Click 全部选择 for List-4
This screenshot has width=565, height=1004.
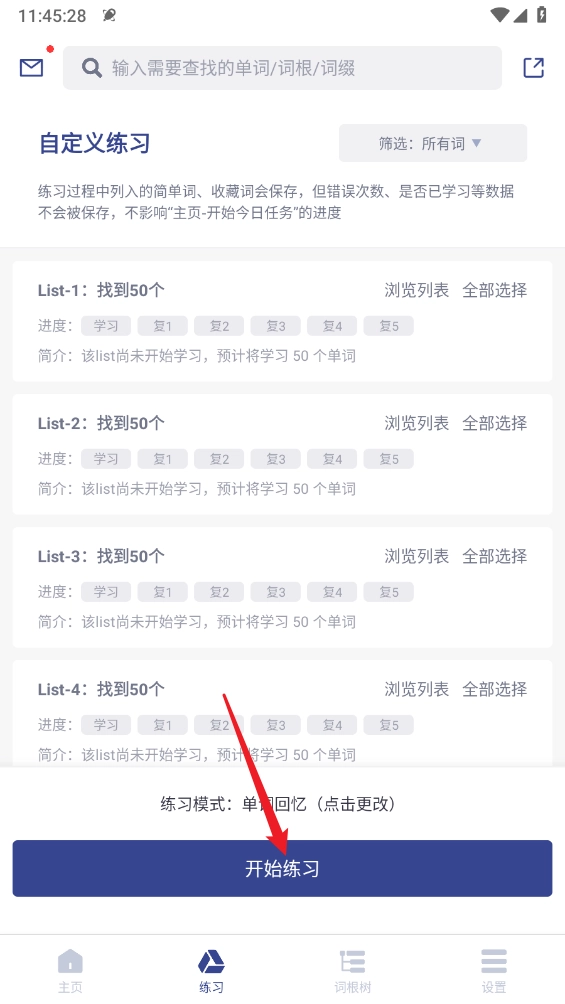(x=495, y=690)
